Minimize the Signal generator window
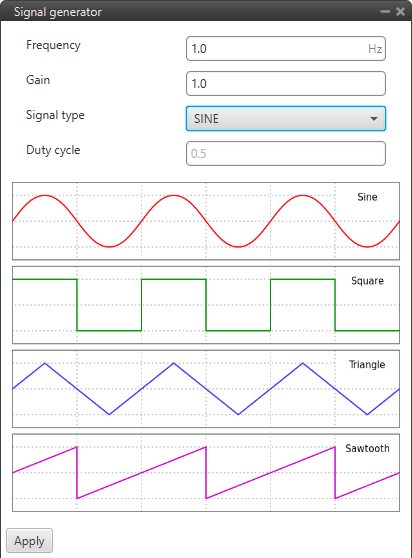This screenshot has width=412, height=558. (385, 12)
